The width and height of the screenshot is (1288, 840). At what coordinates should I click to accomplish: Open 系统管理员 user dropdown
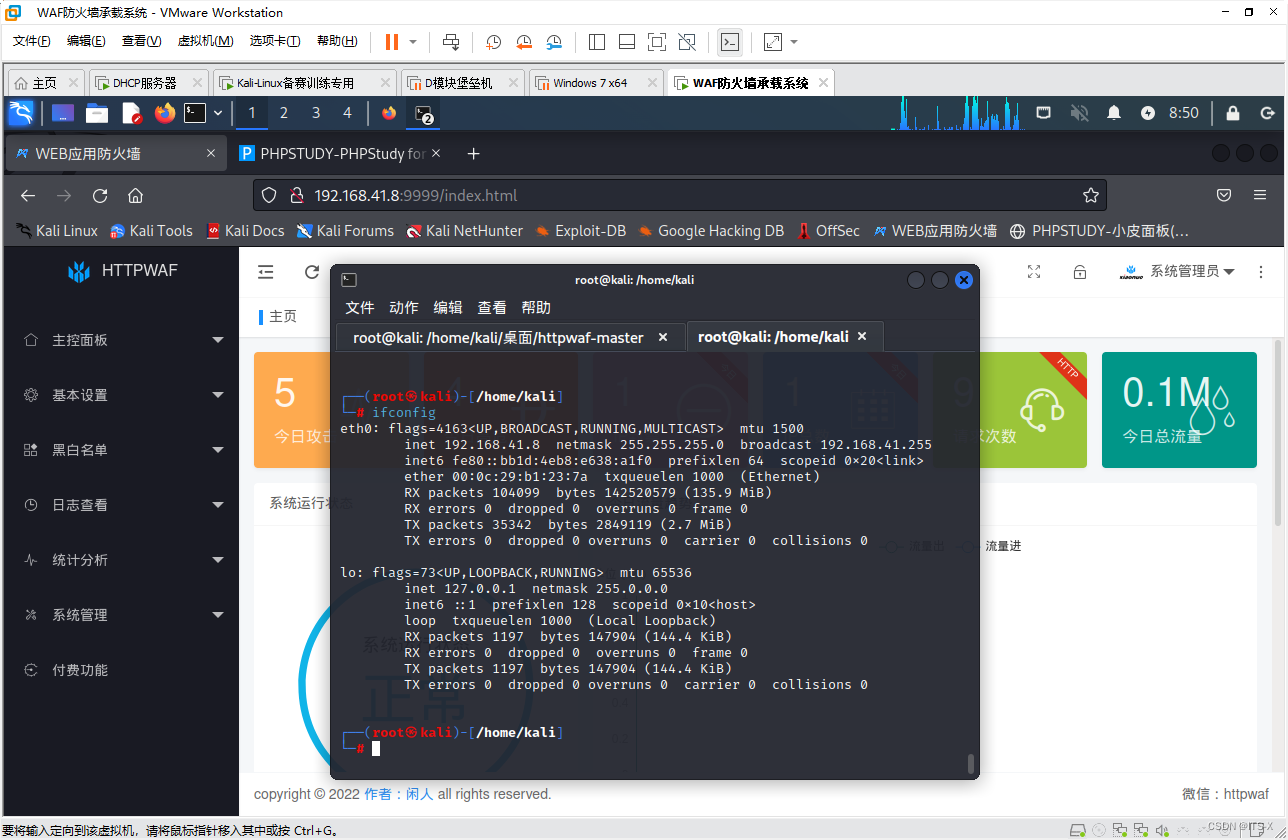[1177, 272]
